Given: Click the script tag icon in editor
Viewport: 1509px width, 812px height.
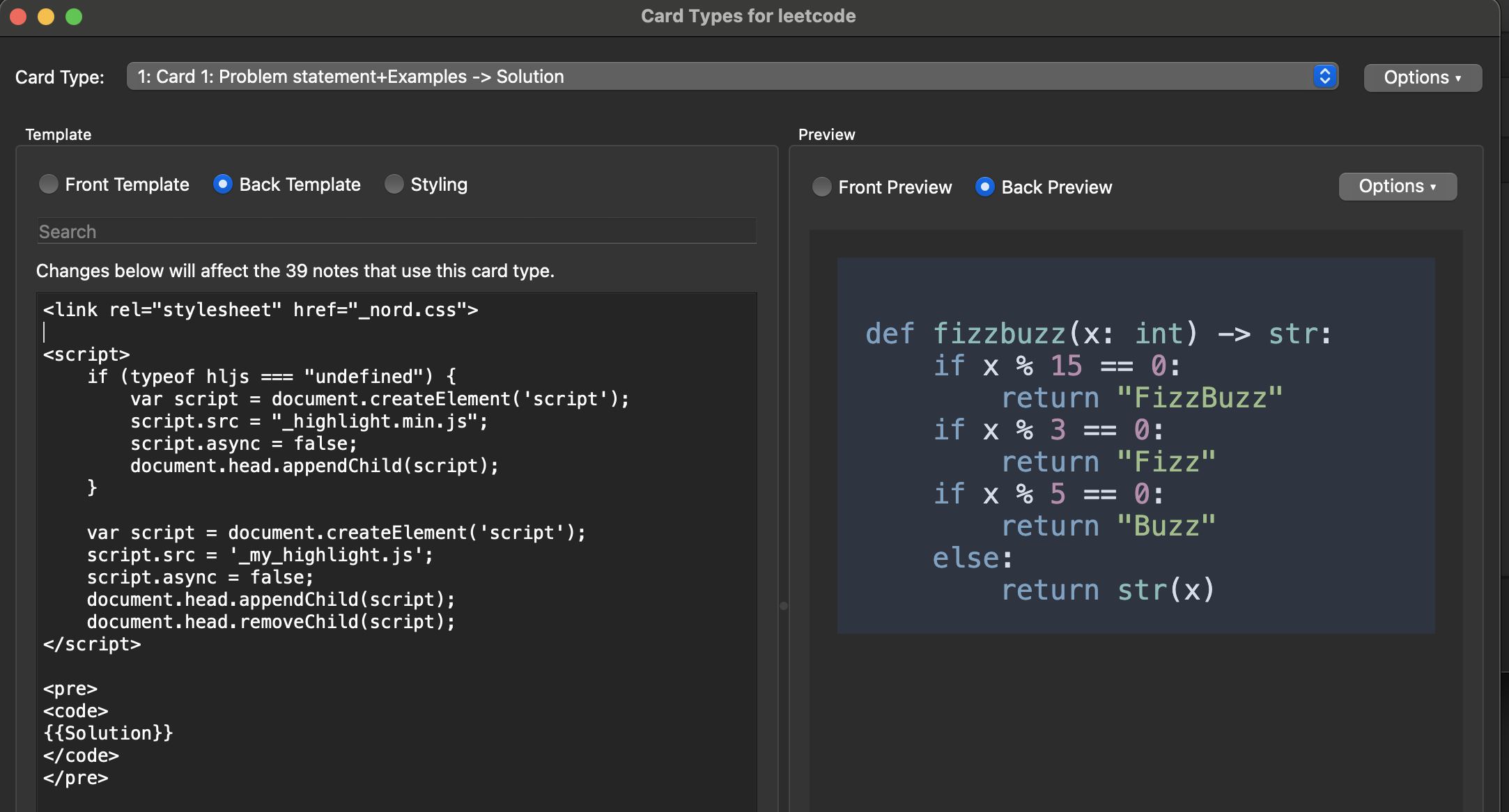Looking at the screenshot, I should tap(85, 354).
